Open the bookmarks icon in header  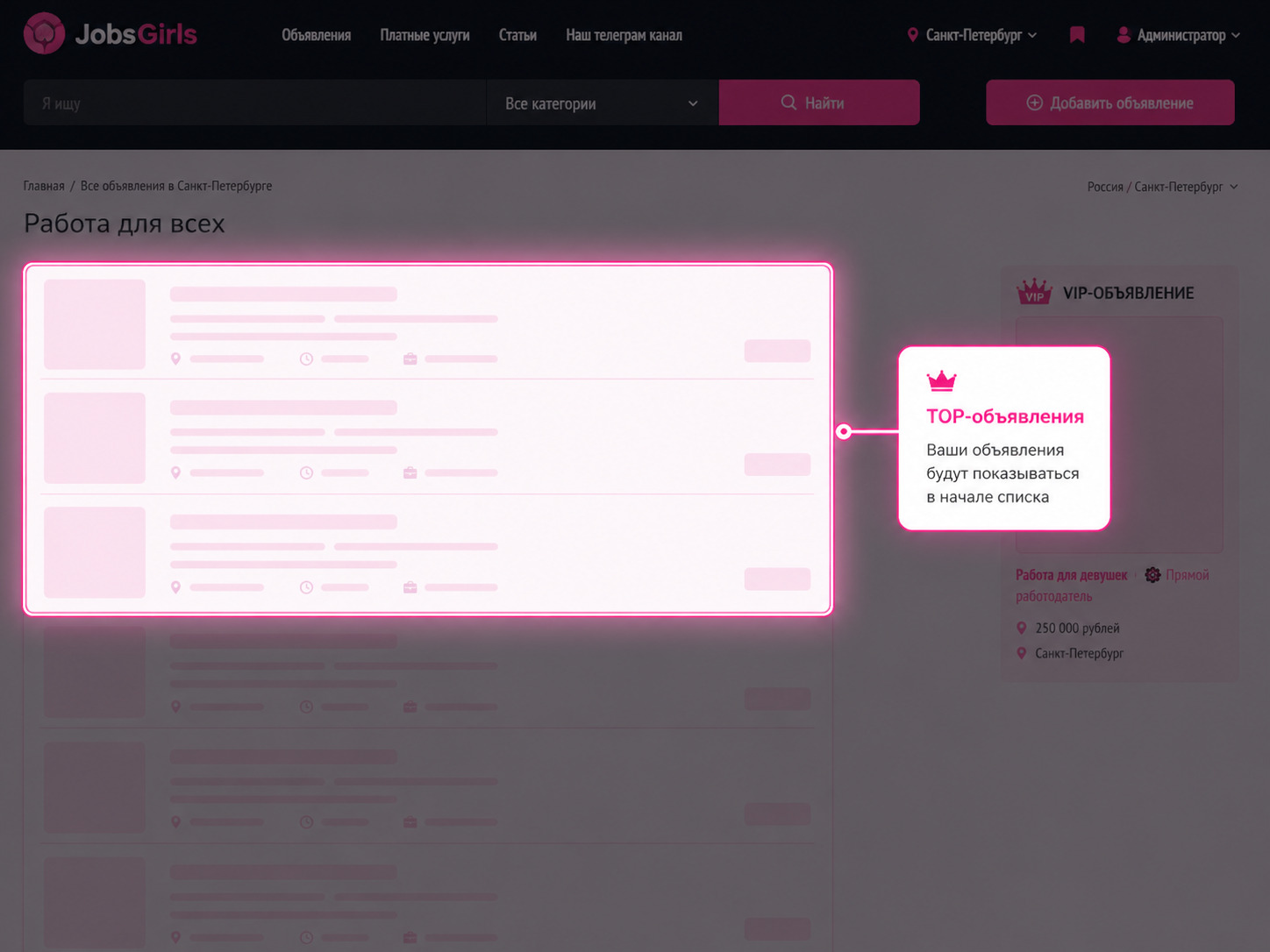(1077, 35)
